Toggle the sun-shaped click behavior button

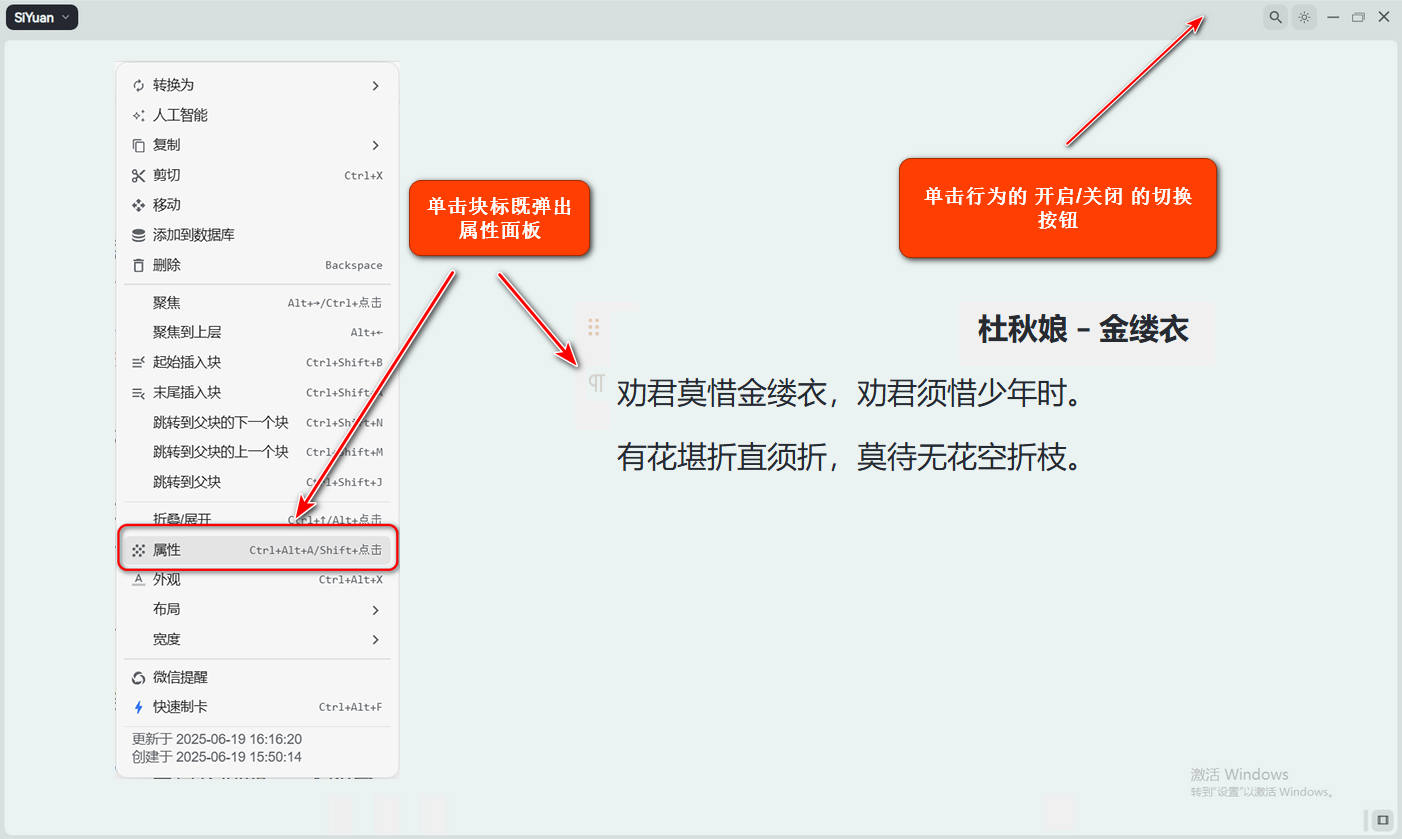pyautogui.click(x=1304, y=17)
